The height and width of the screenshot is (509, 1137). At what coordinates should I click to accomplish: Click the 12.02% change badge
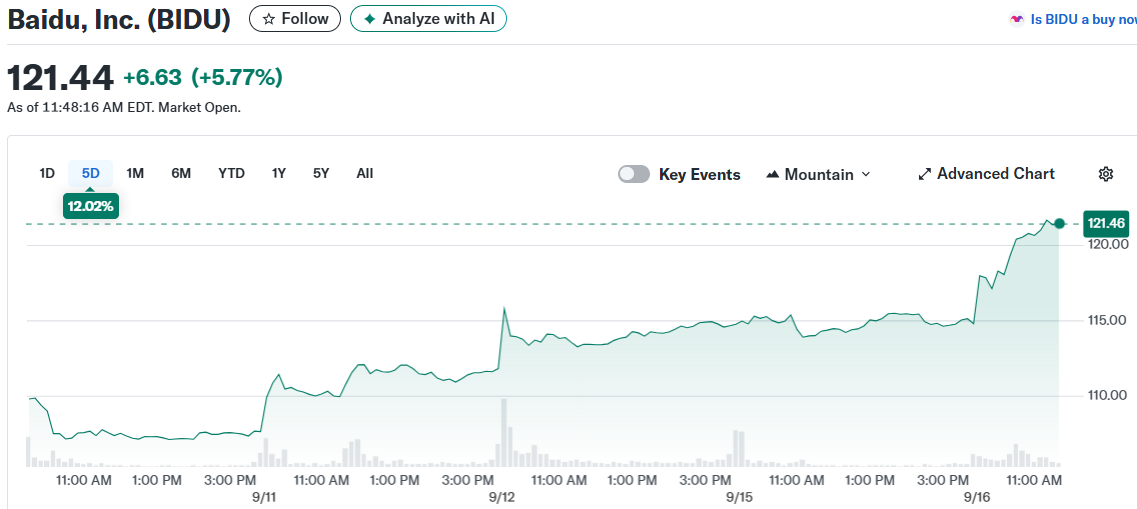[x=91, y=206]
